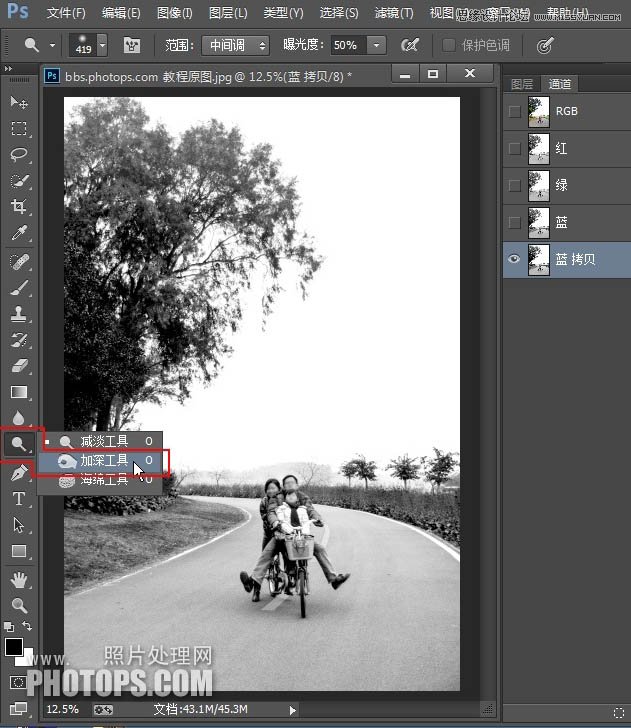Click status bar preview icon beside zoom
Viewport: 631px width, 728px height.
point(103,710)
